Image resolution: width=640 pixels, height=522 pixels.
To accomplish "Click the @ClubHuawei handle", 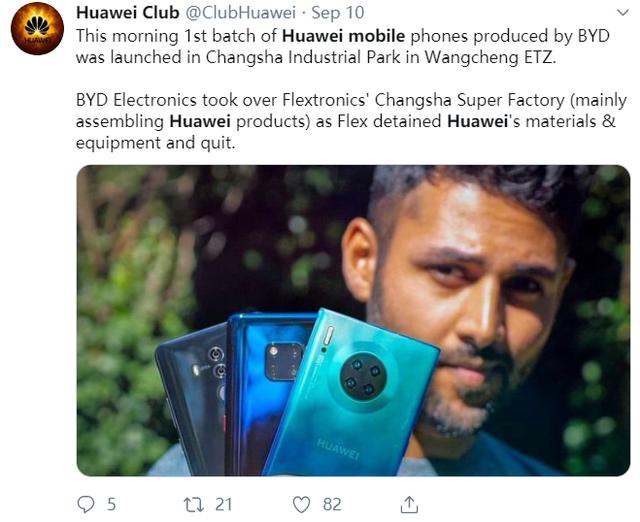I will pyautogui.click(x=240, y=13).
